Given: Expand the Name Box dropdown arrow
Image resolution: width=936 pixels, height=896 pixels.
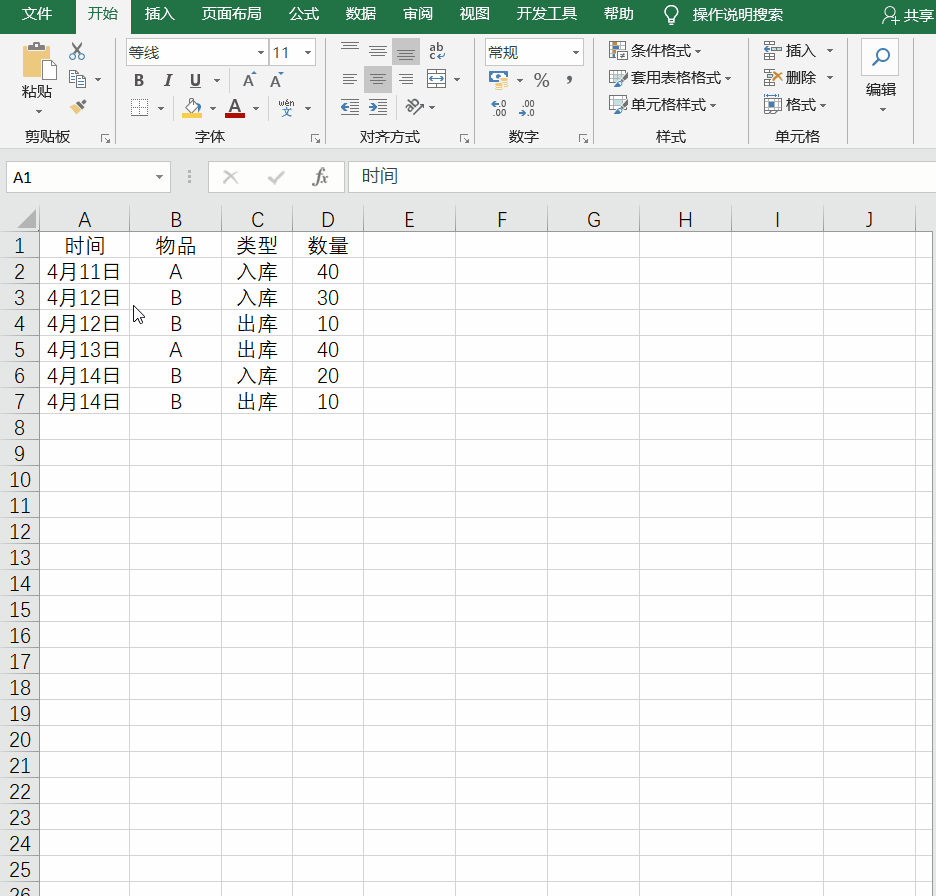Looking at the screenshot, I should click(159, 177).
